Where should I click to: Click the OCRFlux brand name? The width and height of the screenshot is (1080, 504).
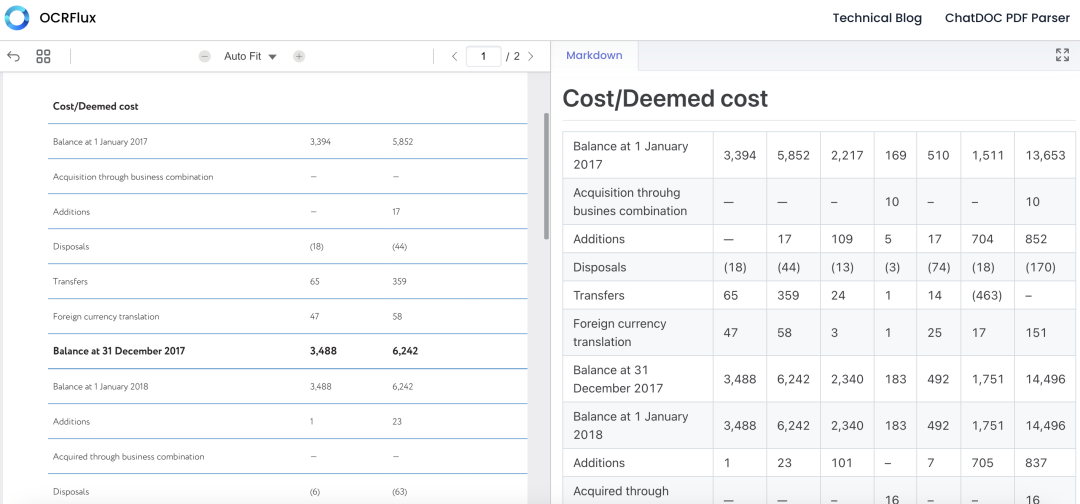pos(68,18)
